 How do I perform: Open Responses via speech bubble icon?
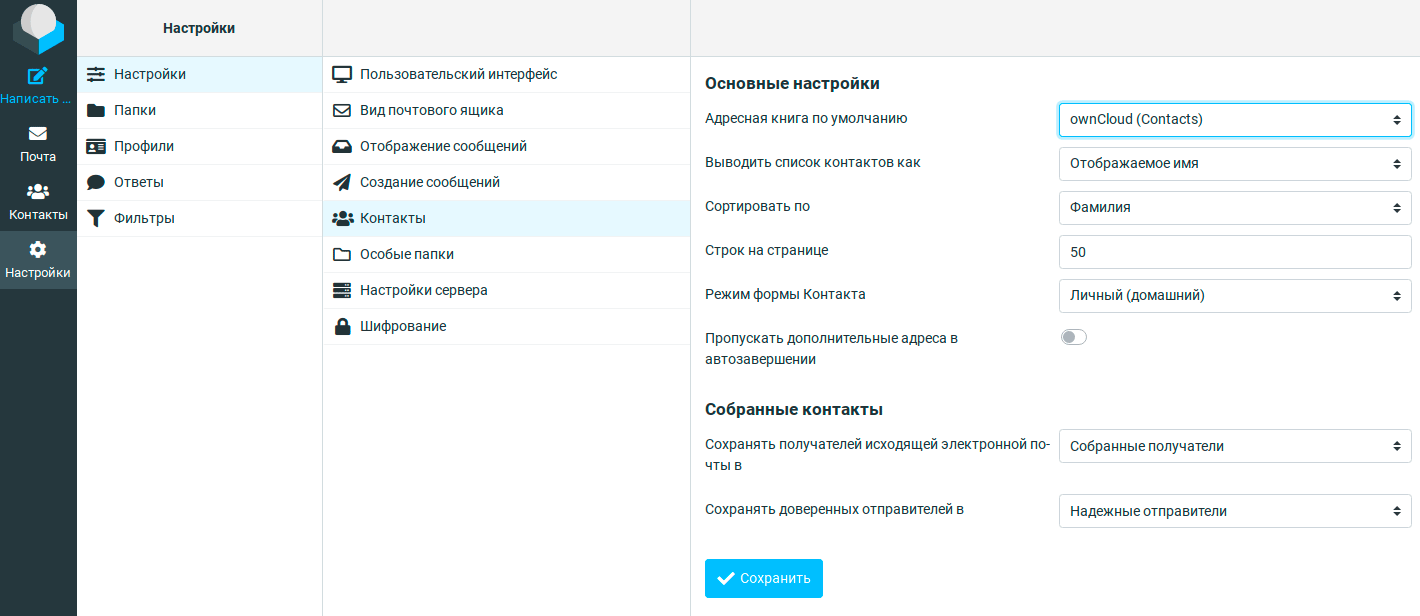[x=96, y=183]
